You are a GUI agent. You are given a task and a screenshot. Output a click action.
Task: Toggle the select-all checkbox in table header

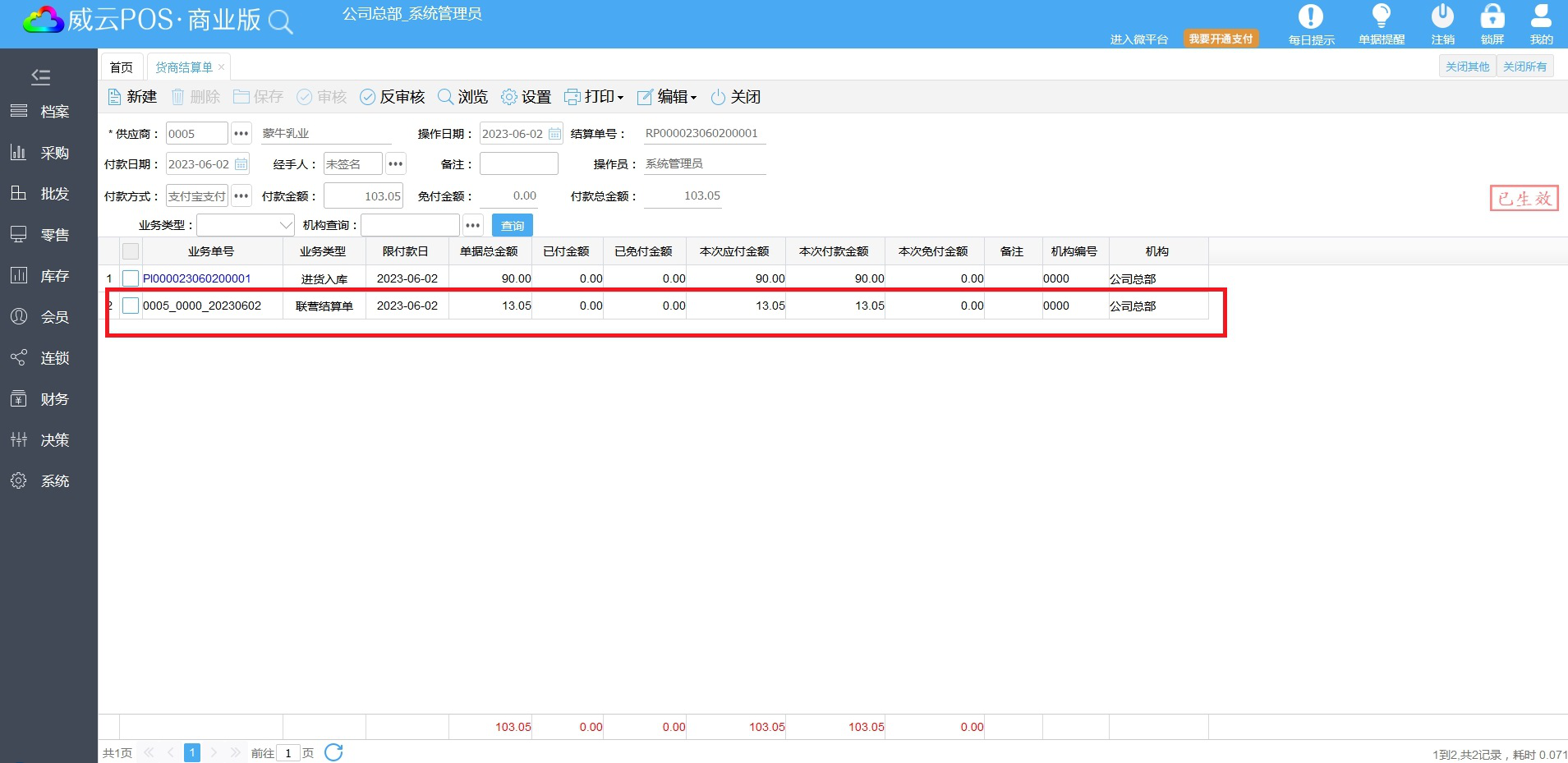[x=131, y=251]
